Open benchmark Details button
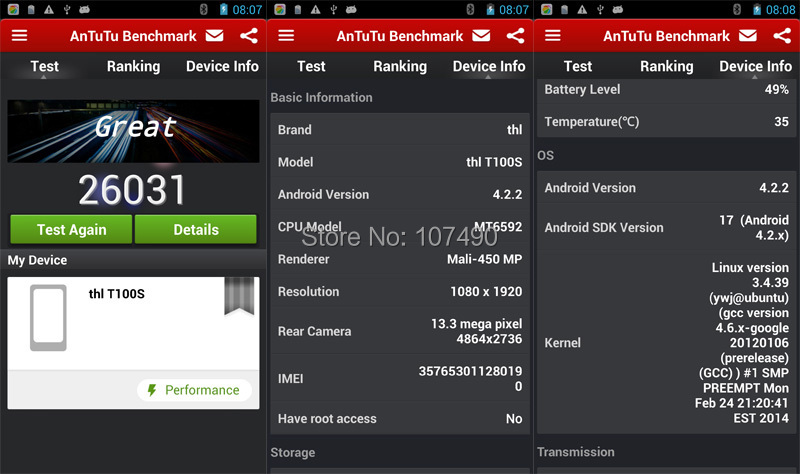 click(196, 229)
